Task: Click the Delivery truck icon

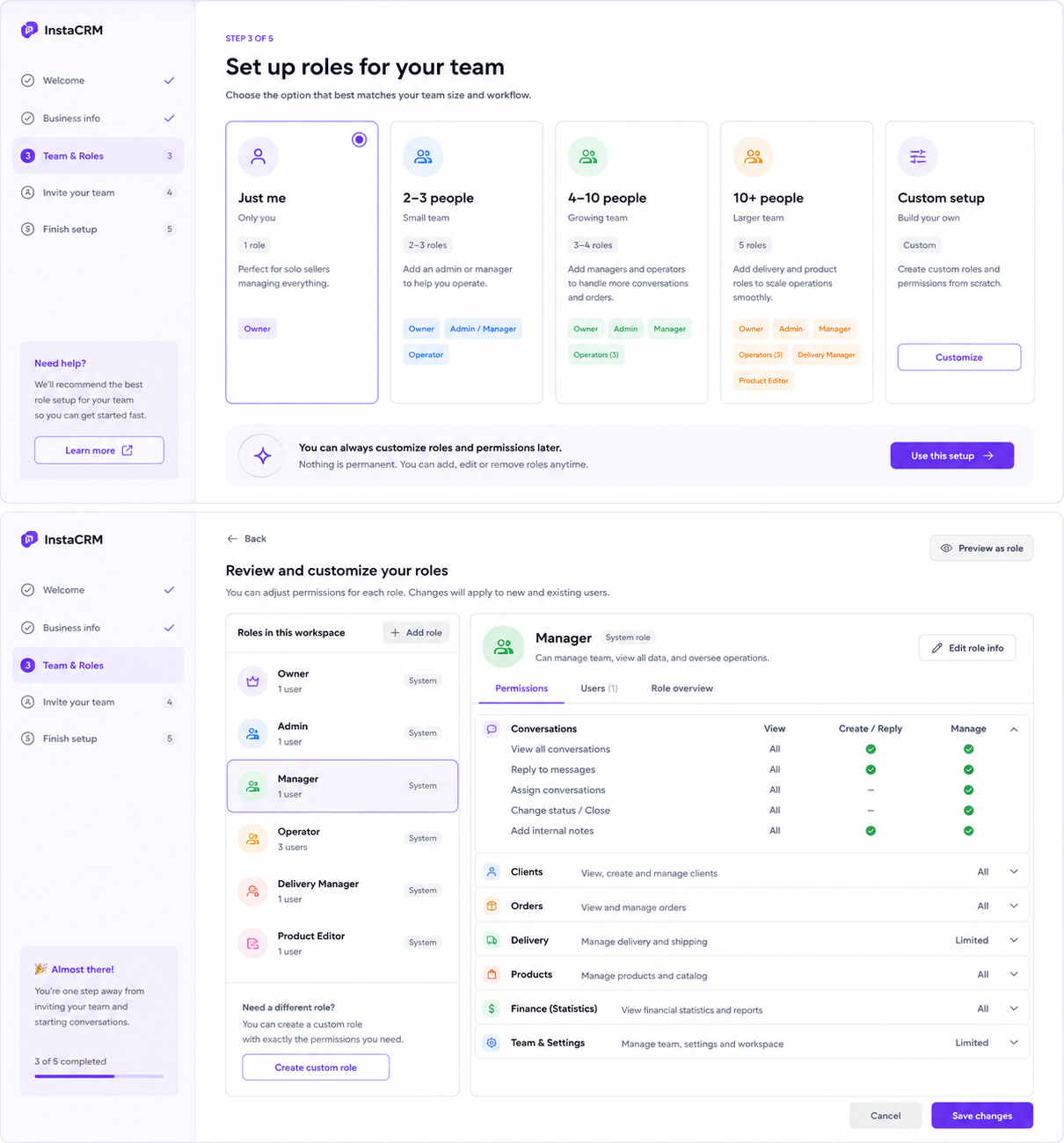Action: click(x=492, y=941)
